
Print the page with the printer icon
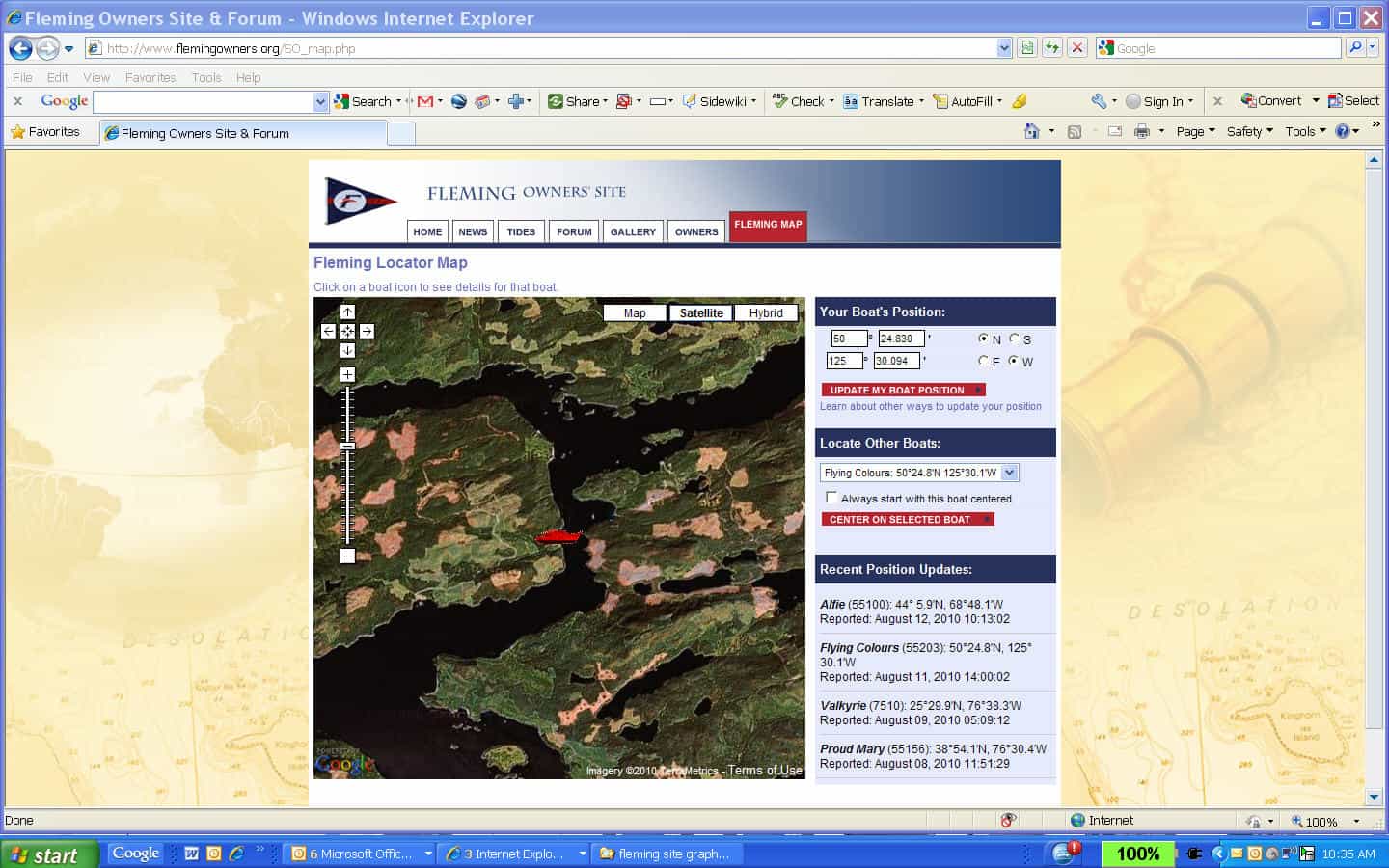point(1142,131)
